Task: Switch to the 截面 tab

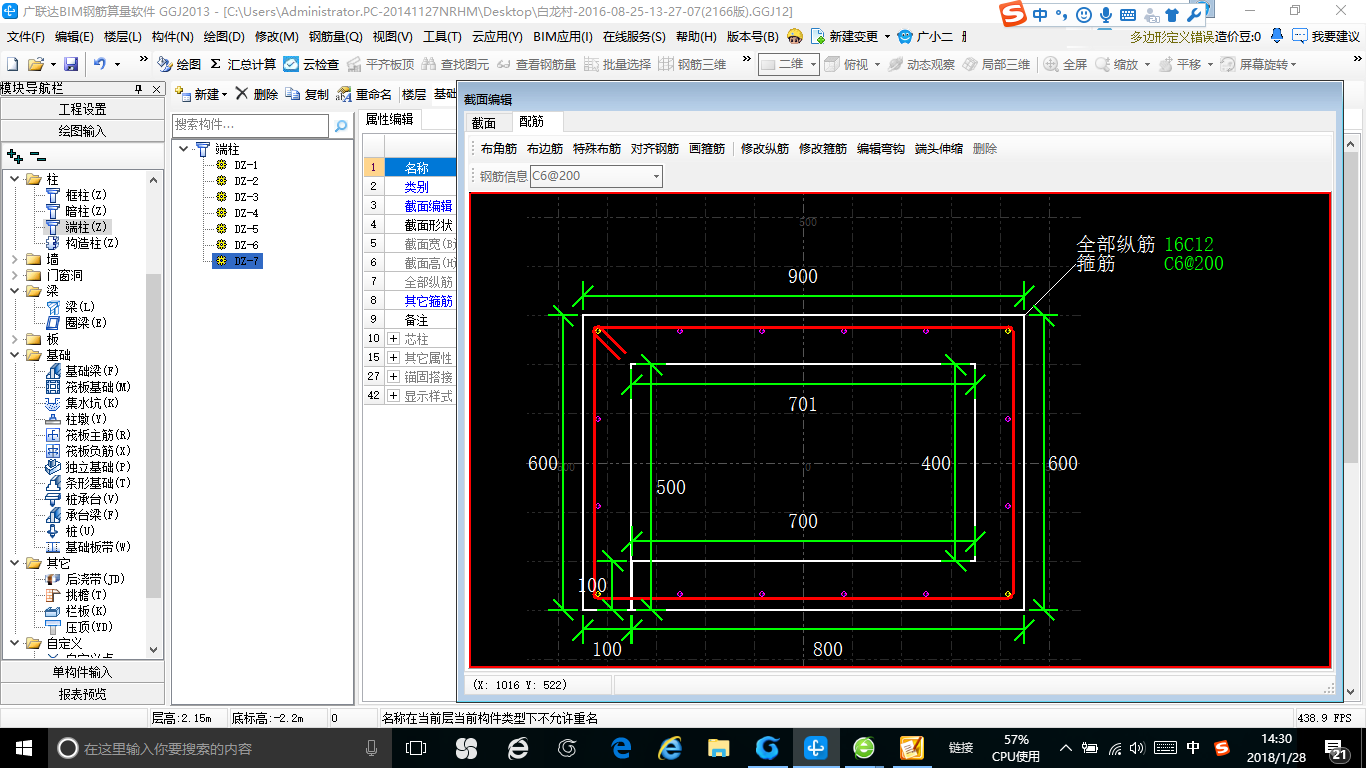Action: pos(483,122)
